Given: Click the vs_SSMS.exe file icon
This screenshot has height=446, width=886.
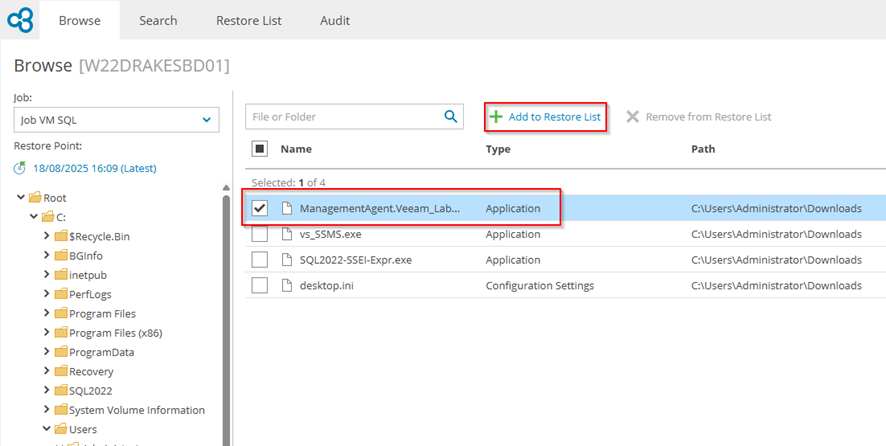Looking at the screenshot, I should [x=285, y=234].
